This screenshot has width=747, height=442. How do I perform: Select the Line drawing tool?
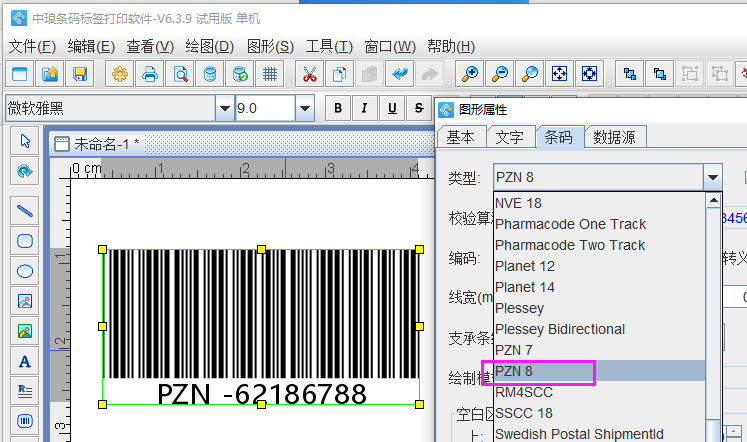[x=26, y=210]
